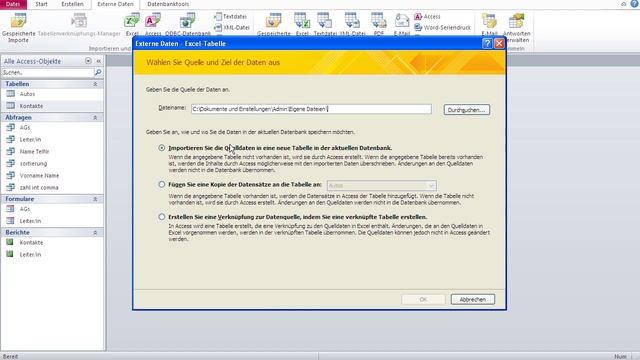Minimize the ribbon with the caret icon
The image size is (640, 360).
click(624, 4)
